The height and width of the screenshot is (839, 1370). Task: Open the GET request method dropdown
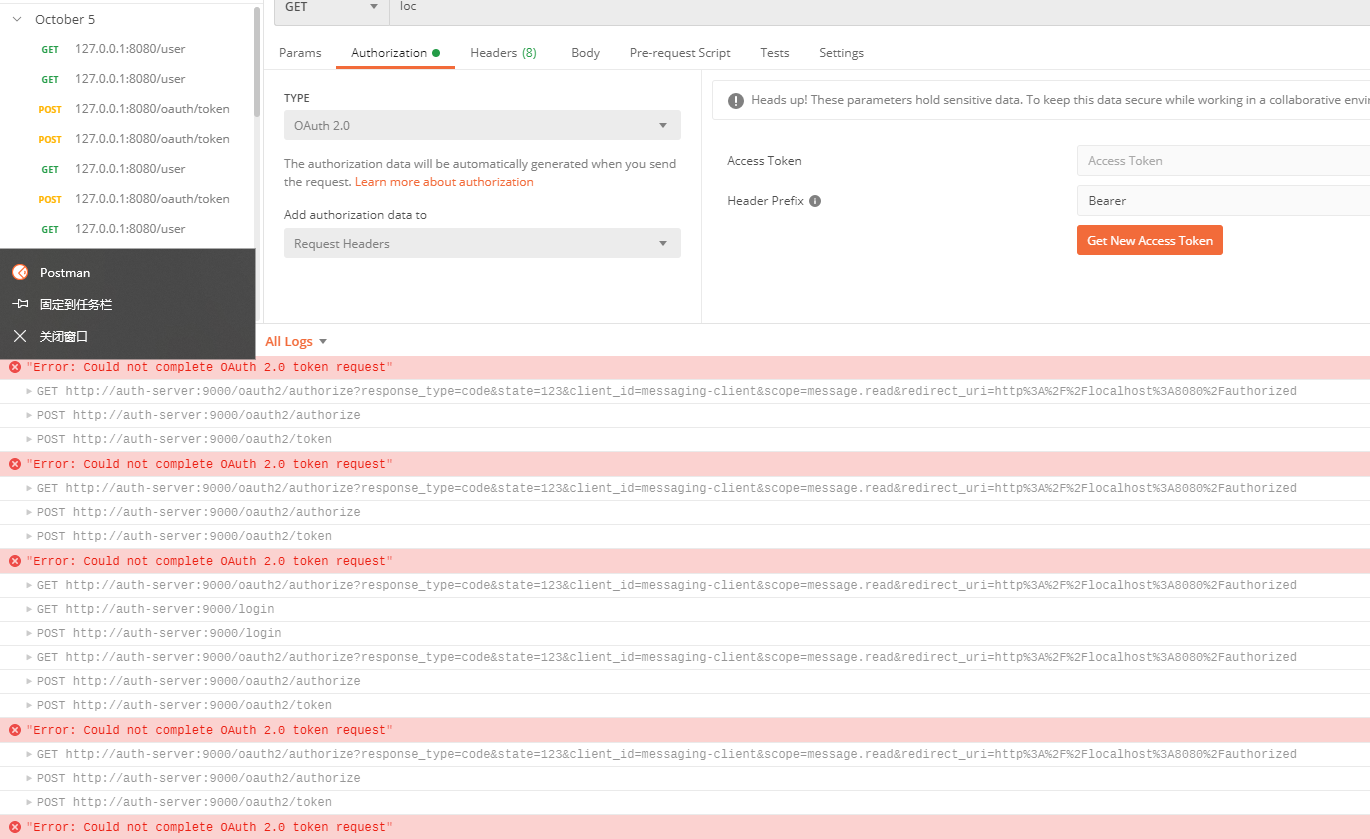pyautogui.click(x=373, y=8)
